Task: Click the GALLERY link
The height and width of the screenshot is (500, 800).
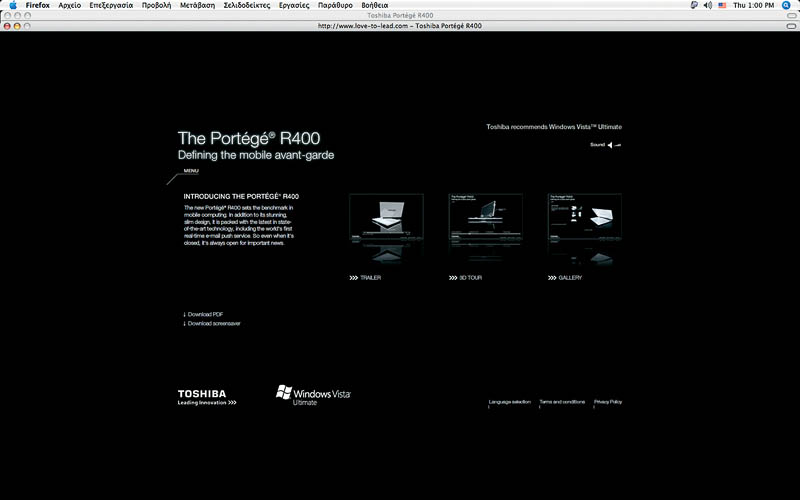Action: point(570,278)
